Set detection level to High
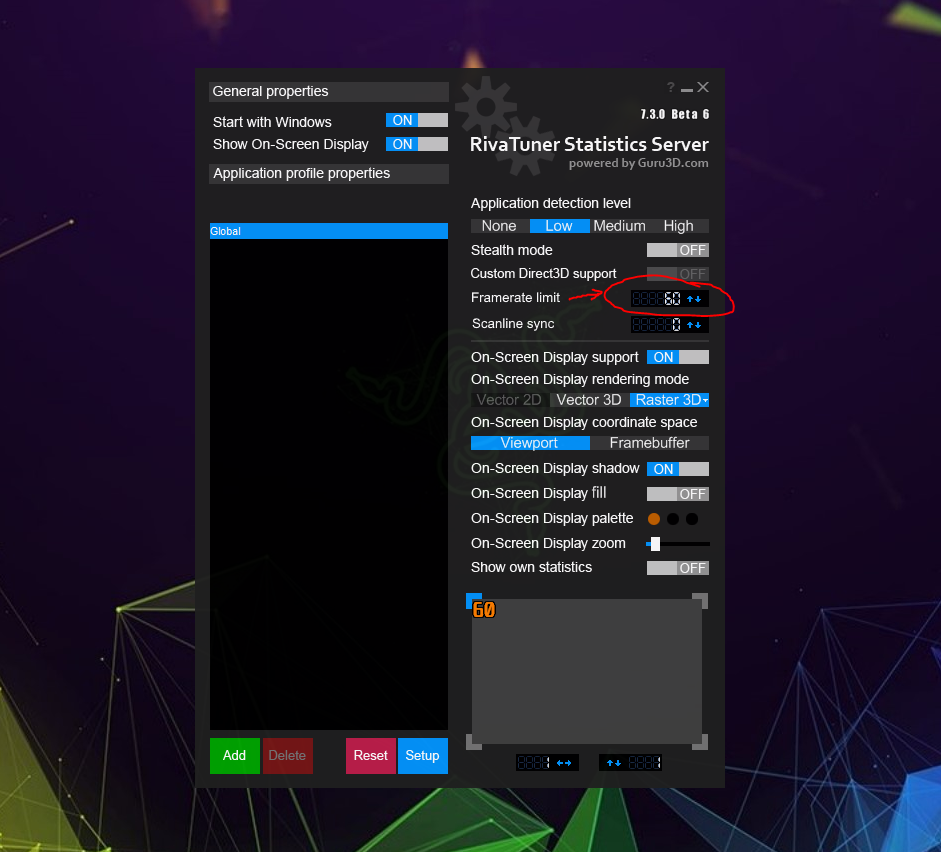 click(x=679, y=226)
